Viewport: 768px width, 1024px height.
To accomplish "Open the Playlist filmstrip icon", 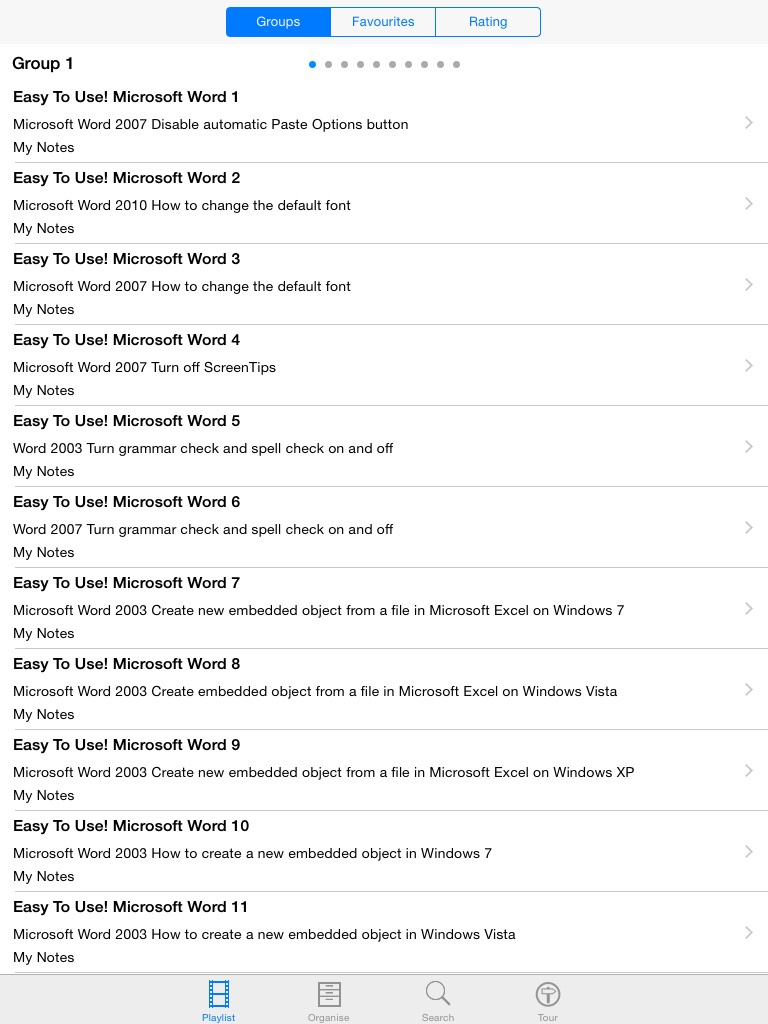I will coord(218,994).
